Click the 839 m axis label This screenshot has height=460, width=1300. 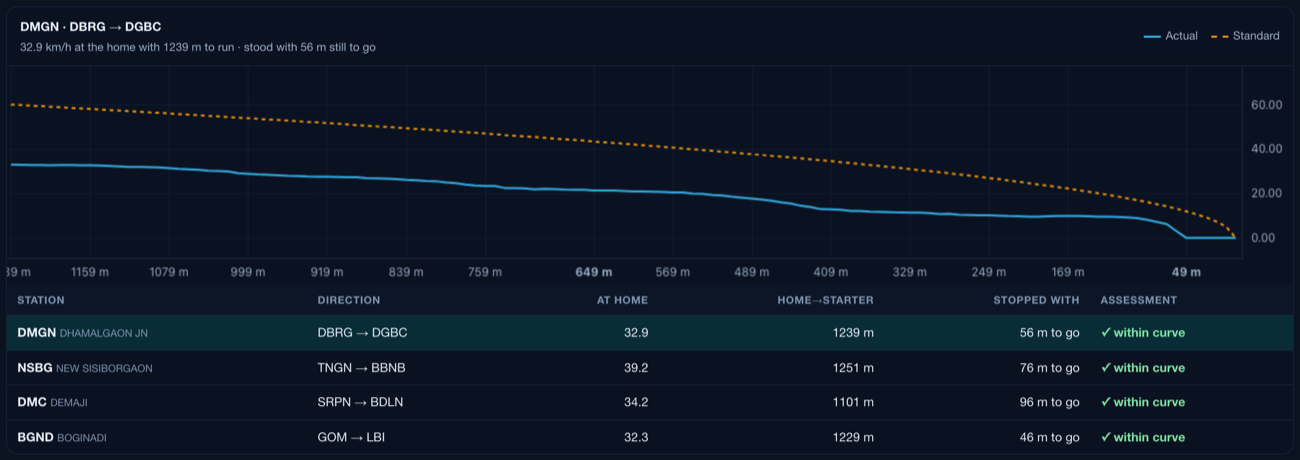[406, 272]
